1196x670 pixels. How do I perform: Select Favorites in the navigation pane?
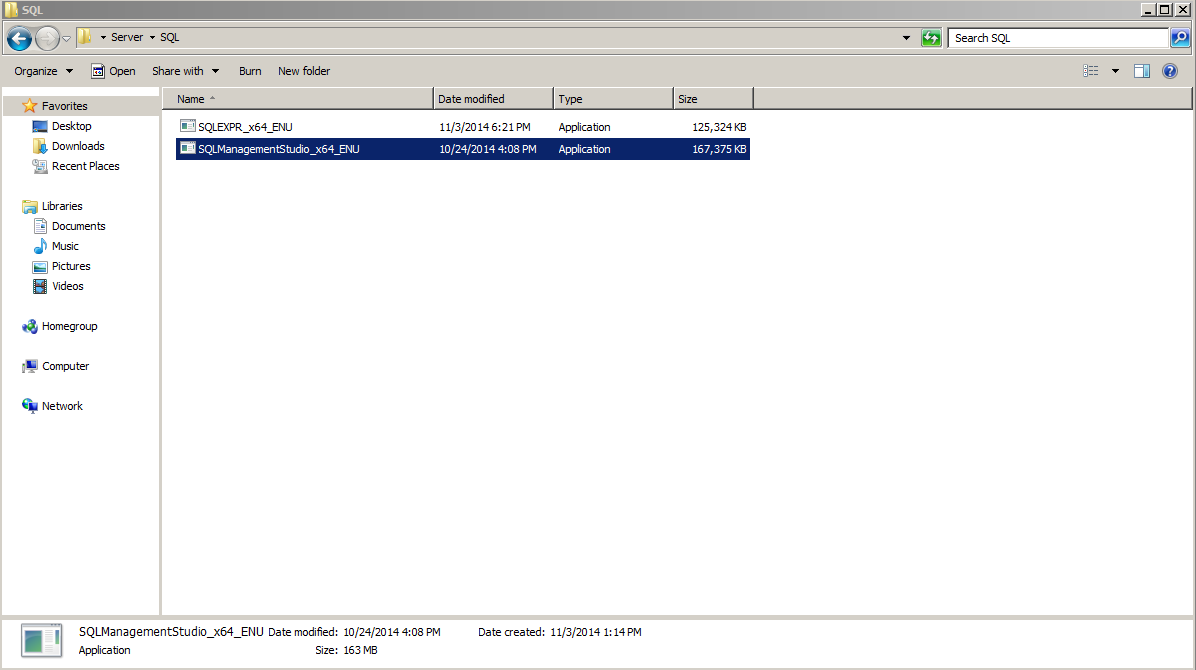pos(64,106)
